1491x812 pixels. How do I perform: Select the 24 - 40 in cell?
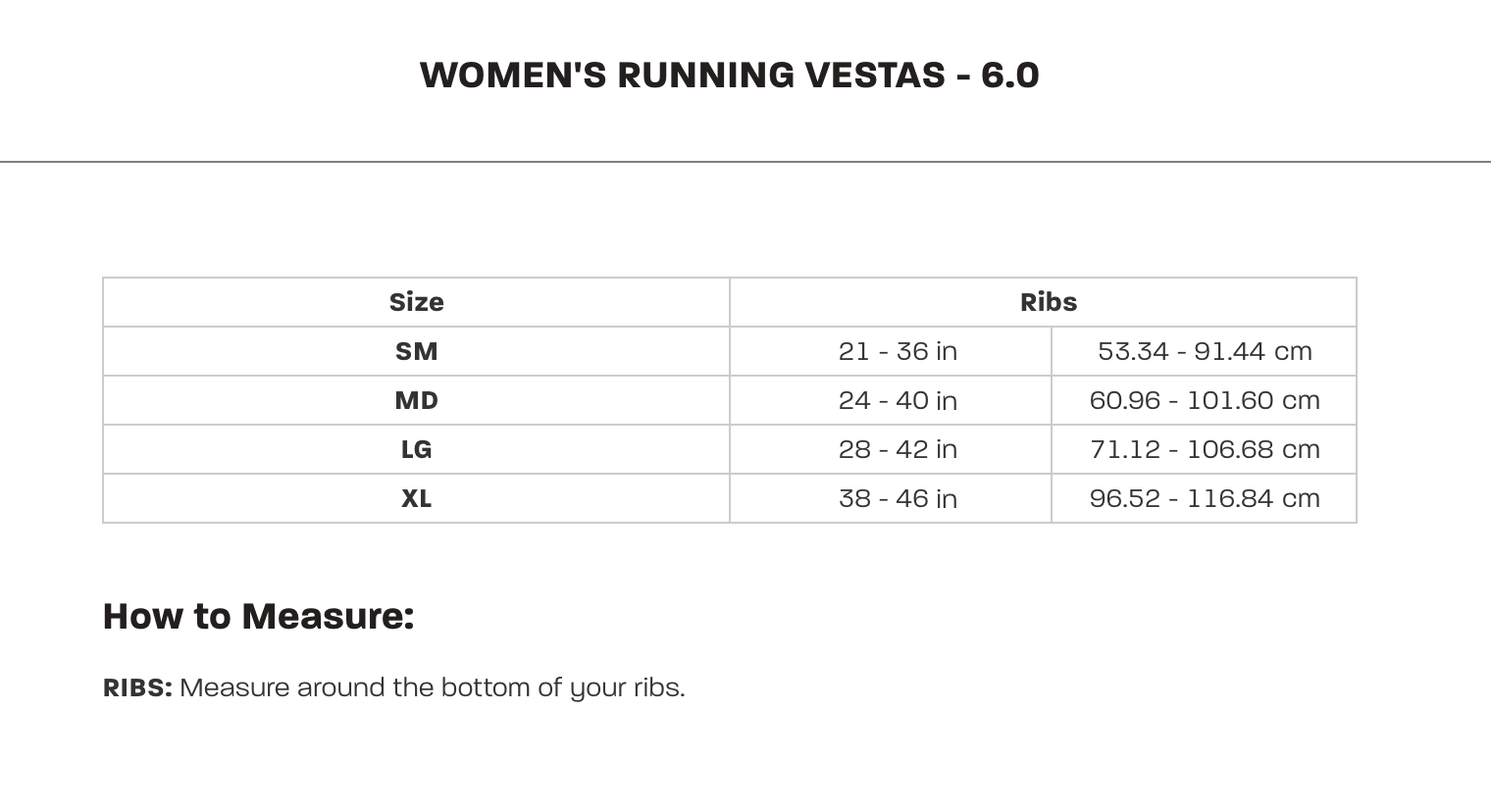897,400
